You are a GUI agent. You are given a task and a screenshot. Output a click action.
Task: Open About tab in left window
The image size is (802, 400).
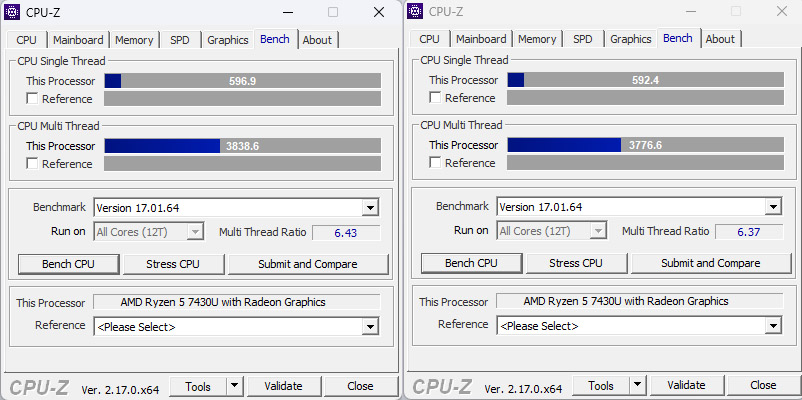[317, 40]
